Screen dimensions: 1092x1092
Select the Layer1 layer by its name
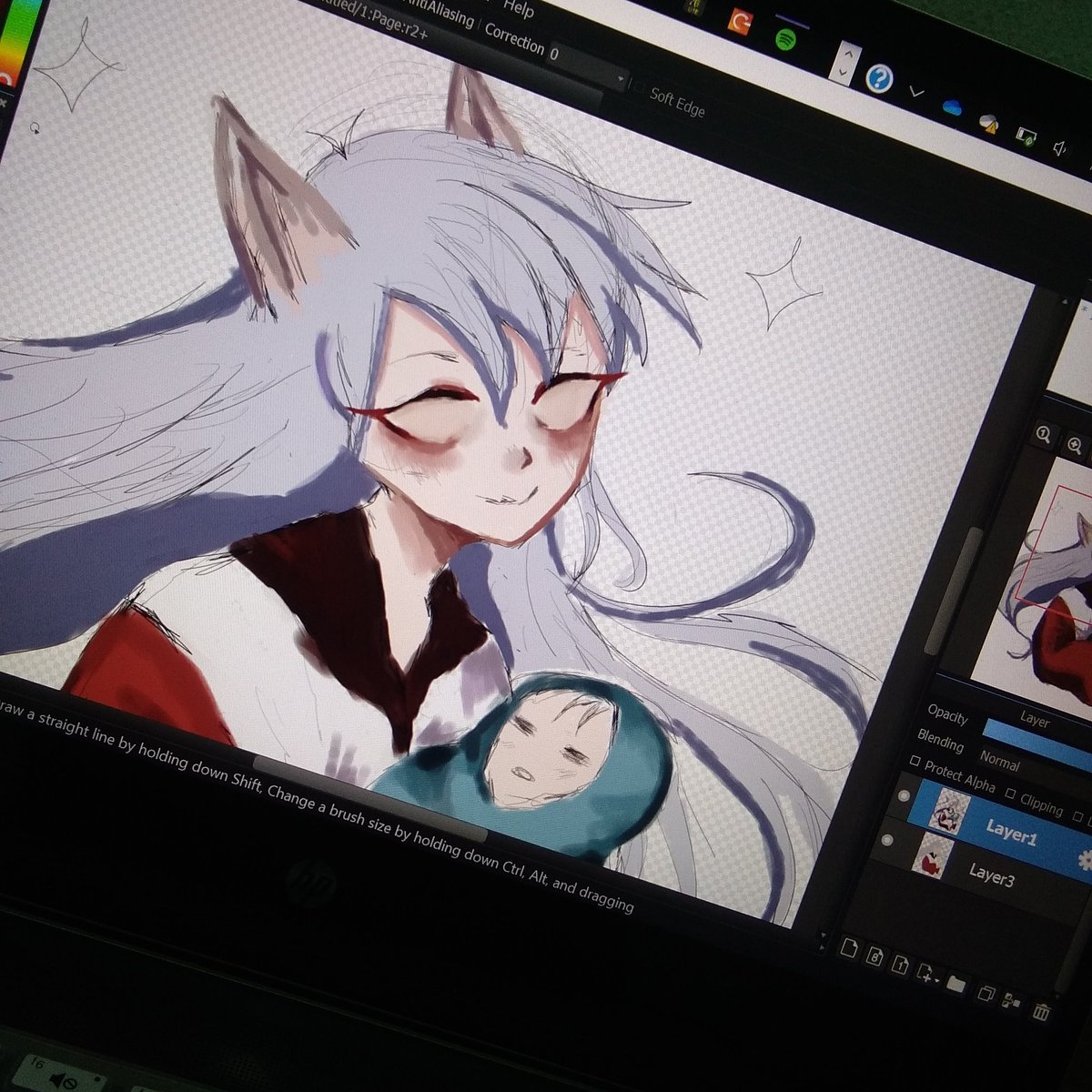[x=1012, y=832]
